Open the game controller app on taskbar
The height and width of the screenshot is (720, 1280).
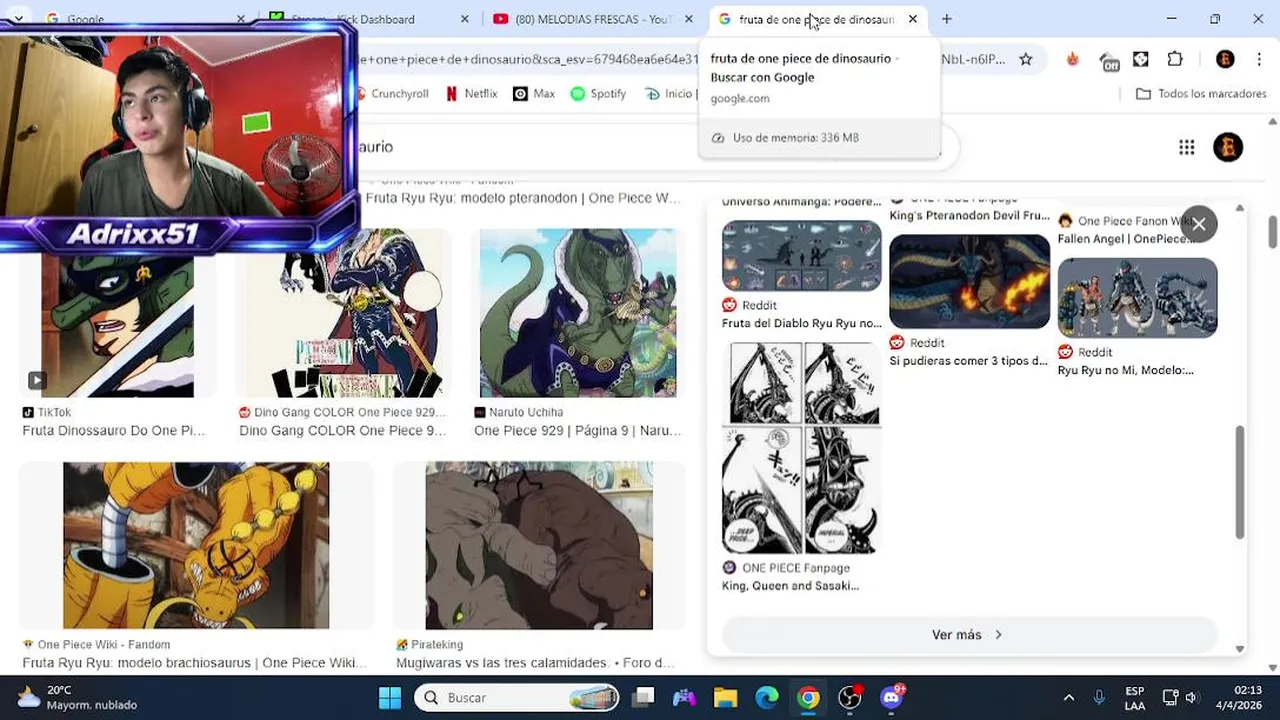[684, 697]
